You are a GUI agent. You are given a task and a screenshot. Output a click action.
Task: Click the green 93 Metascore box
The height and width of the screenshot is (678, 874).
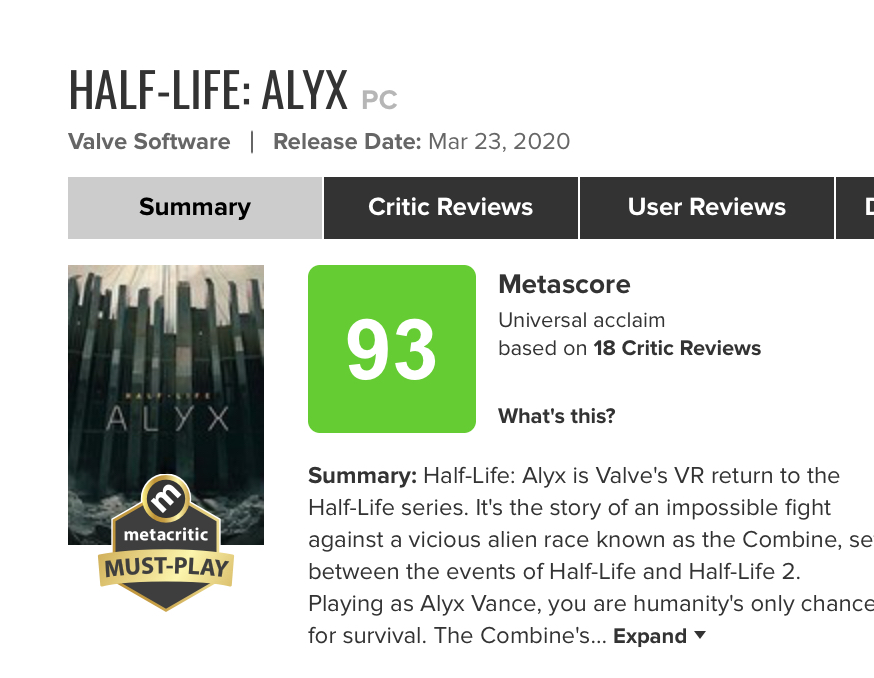(392, 348)
